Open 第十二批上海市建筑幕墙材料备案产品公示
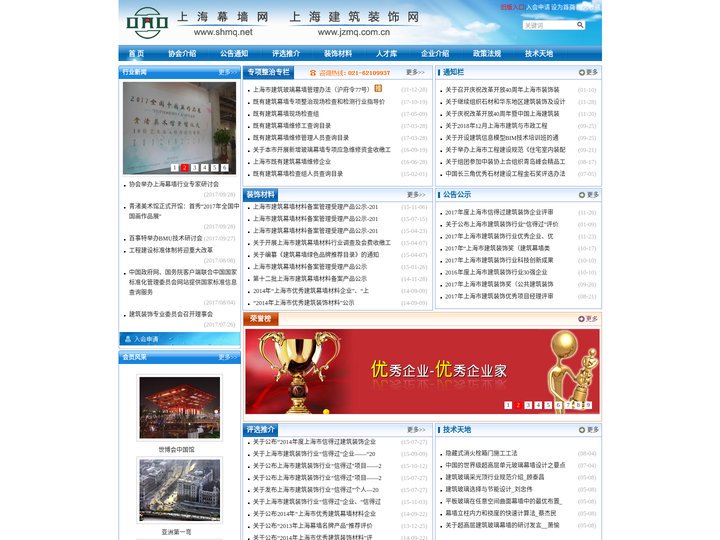The height and width of the screenshot is (540, 720). coord(309,279)
